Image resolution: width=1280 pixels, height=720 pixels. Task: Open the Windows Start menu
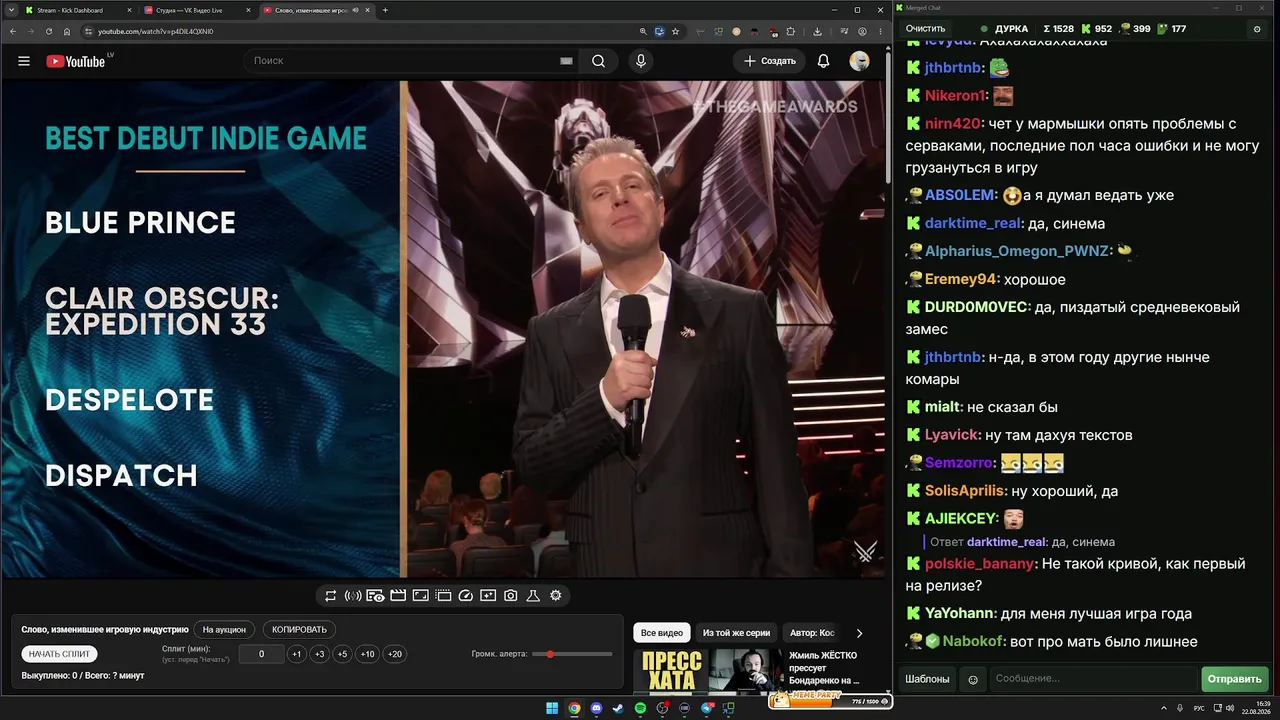click(552, 709)
